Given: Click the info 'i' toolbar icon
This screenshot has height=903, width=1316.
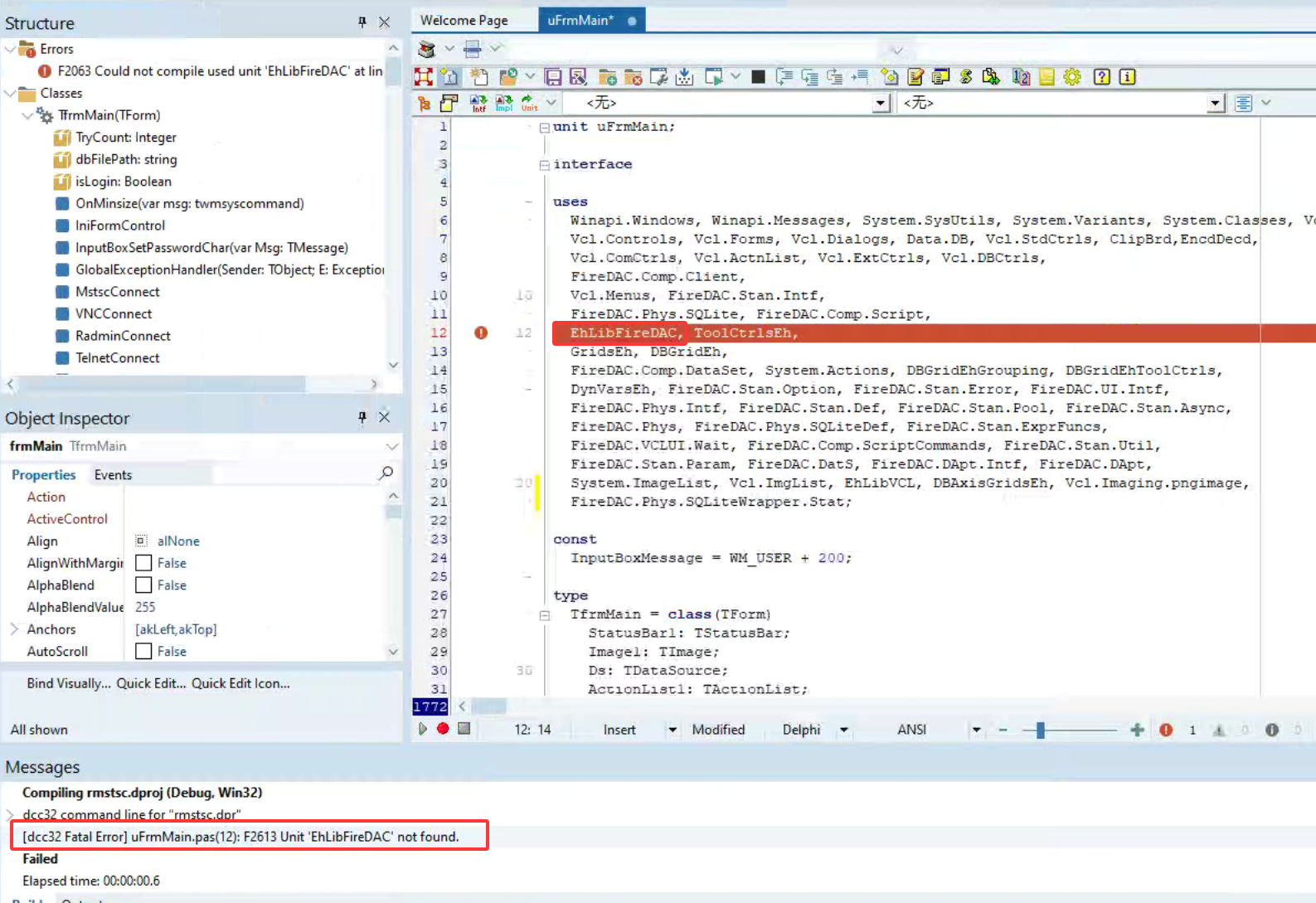Looking at the screenshot, I should (1127, 77).
